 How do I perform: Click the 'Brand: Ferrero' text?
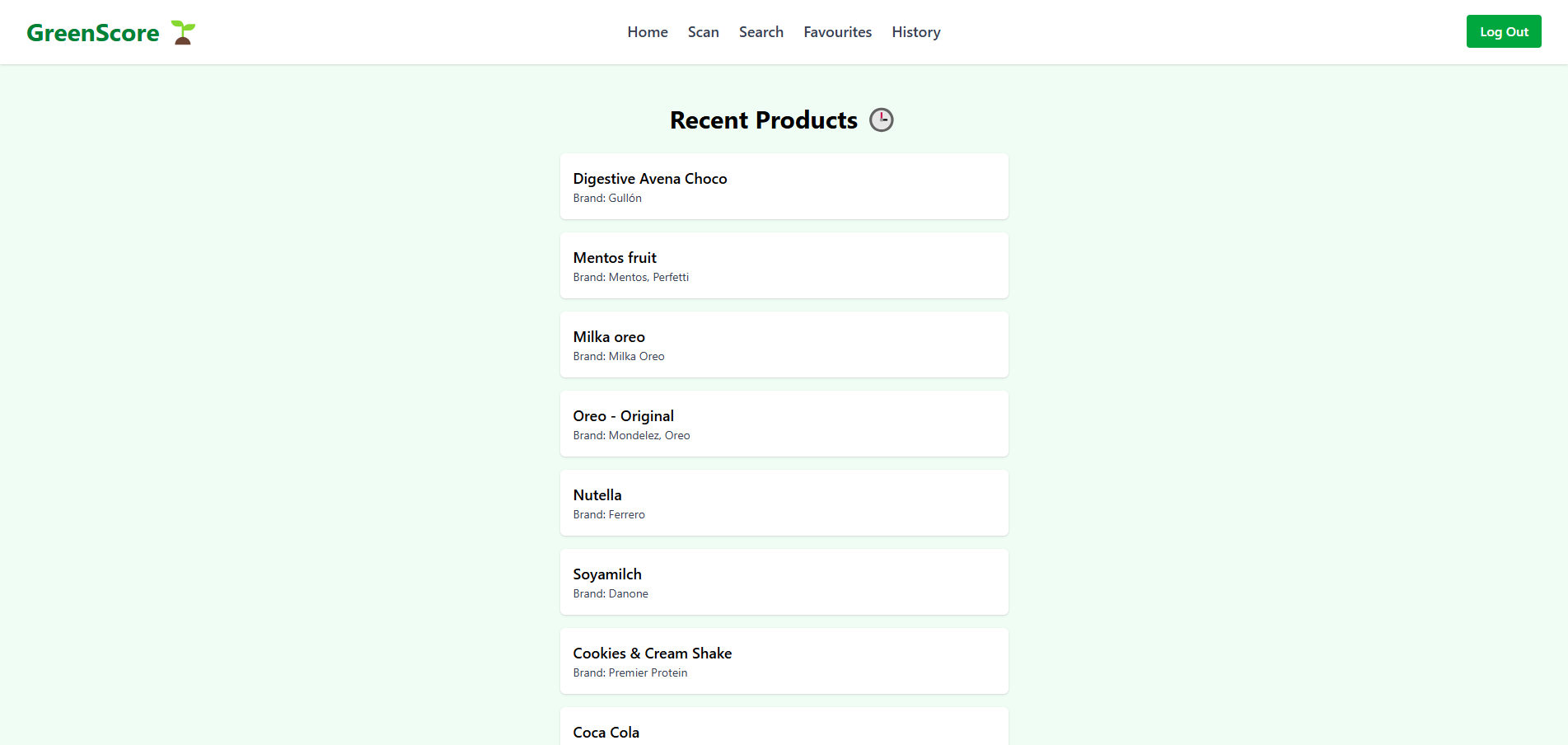(x=609, y=514)
